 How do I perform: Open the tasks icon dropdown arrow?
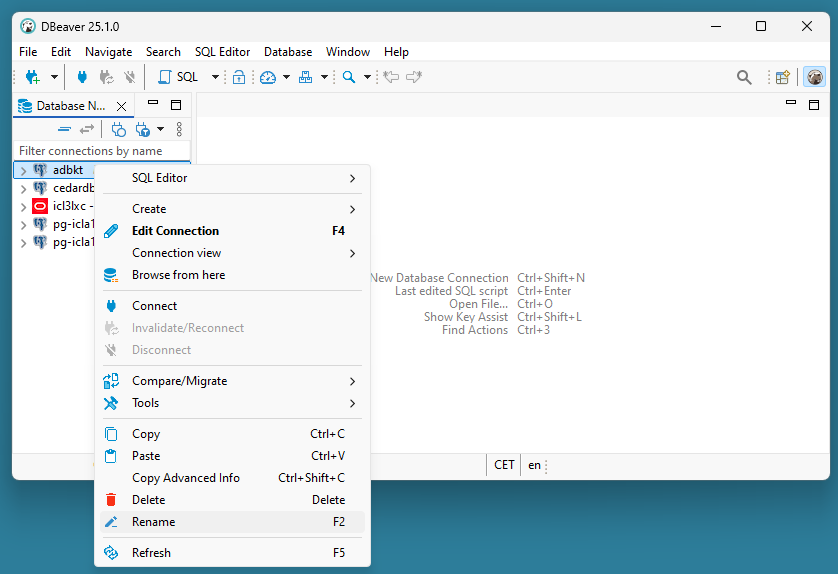pyautogui.click(x=324, y=77)
